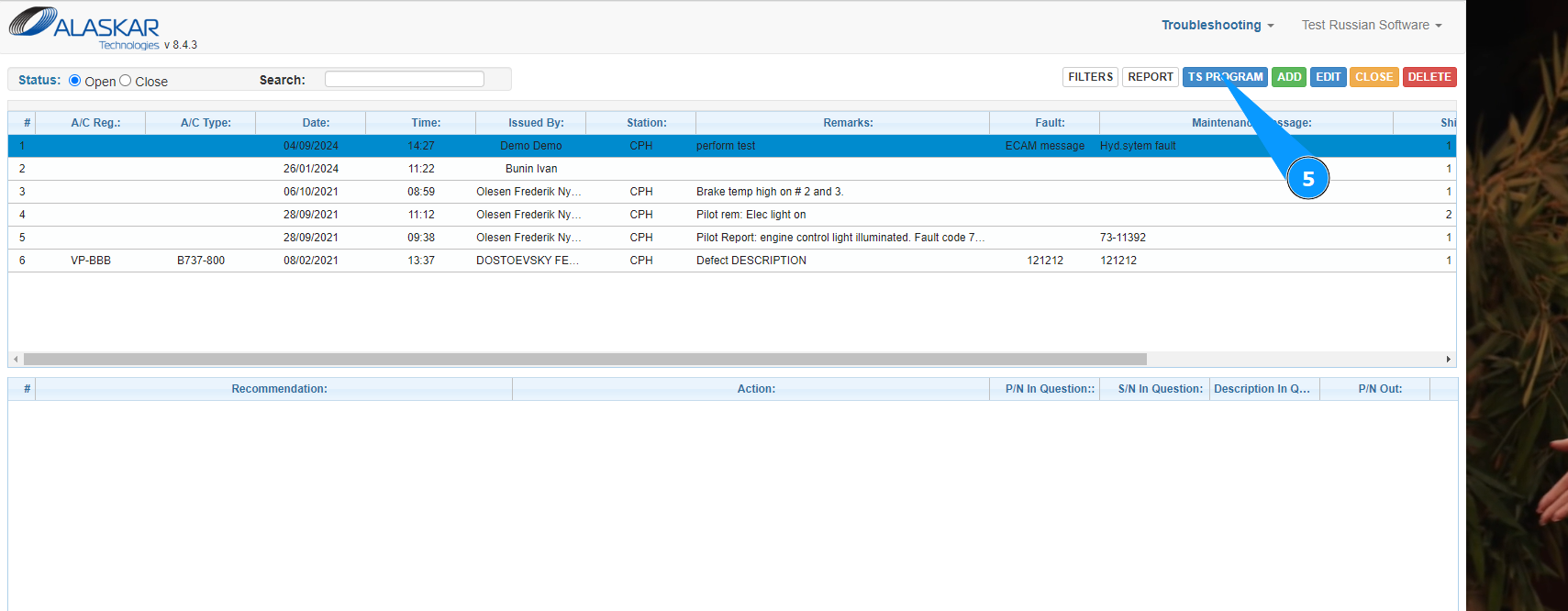Select row with remark 'perform test'

pos(732,146)
